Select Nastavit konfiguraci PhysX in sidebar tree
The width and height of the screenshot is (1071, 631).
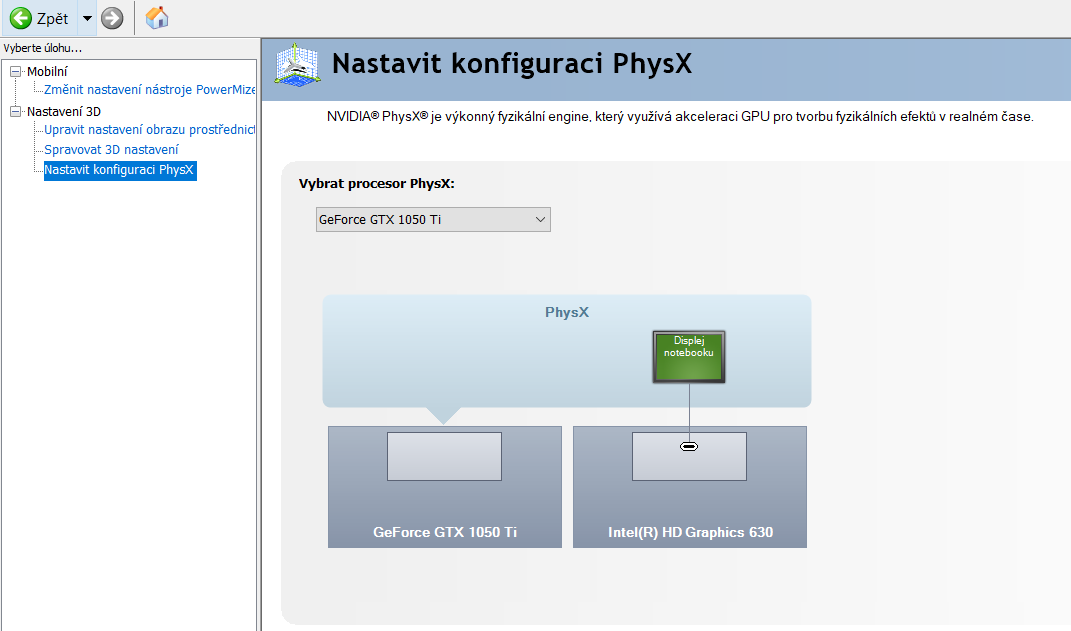(119, 170)
